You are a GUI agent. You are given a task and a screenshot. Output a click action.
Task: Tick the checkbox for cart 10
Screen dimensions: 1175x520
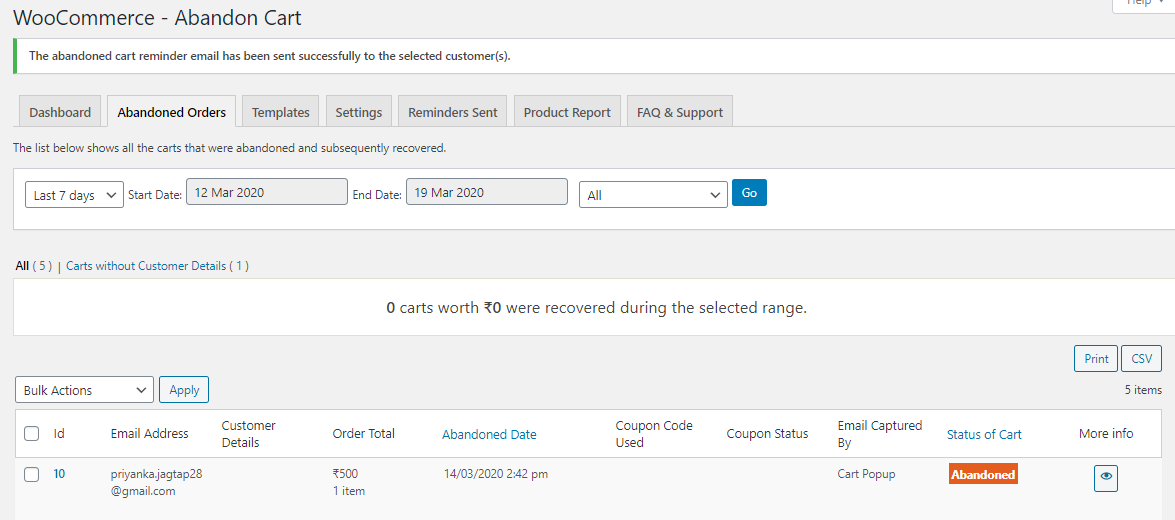(x=31, y=474)
